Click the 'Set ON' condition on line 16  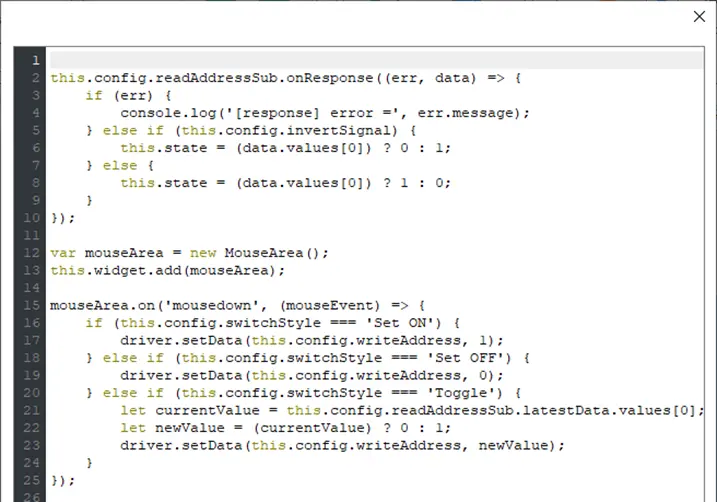tap(272, 323)
